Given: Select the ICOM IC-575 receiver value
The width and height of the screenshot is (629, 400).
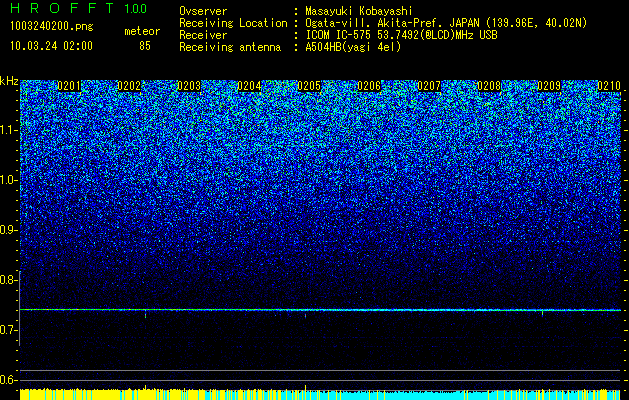Looking at the screenshot, I should 401,35.
